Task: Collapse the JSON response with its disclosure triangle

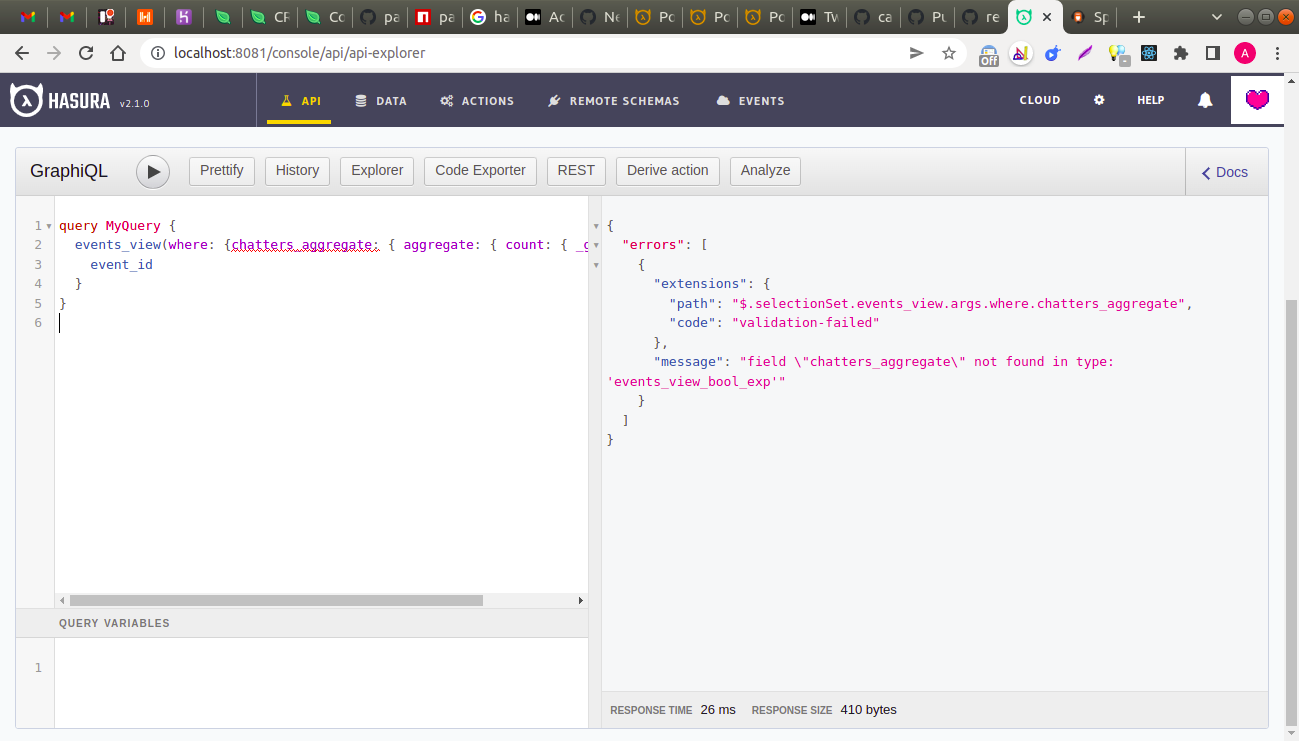Action: tap(597, 225)
